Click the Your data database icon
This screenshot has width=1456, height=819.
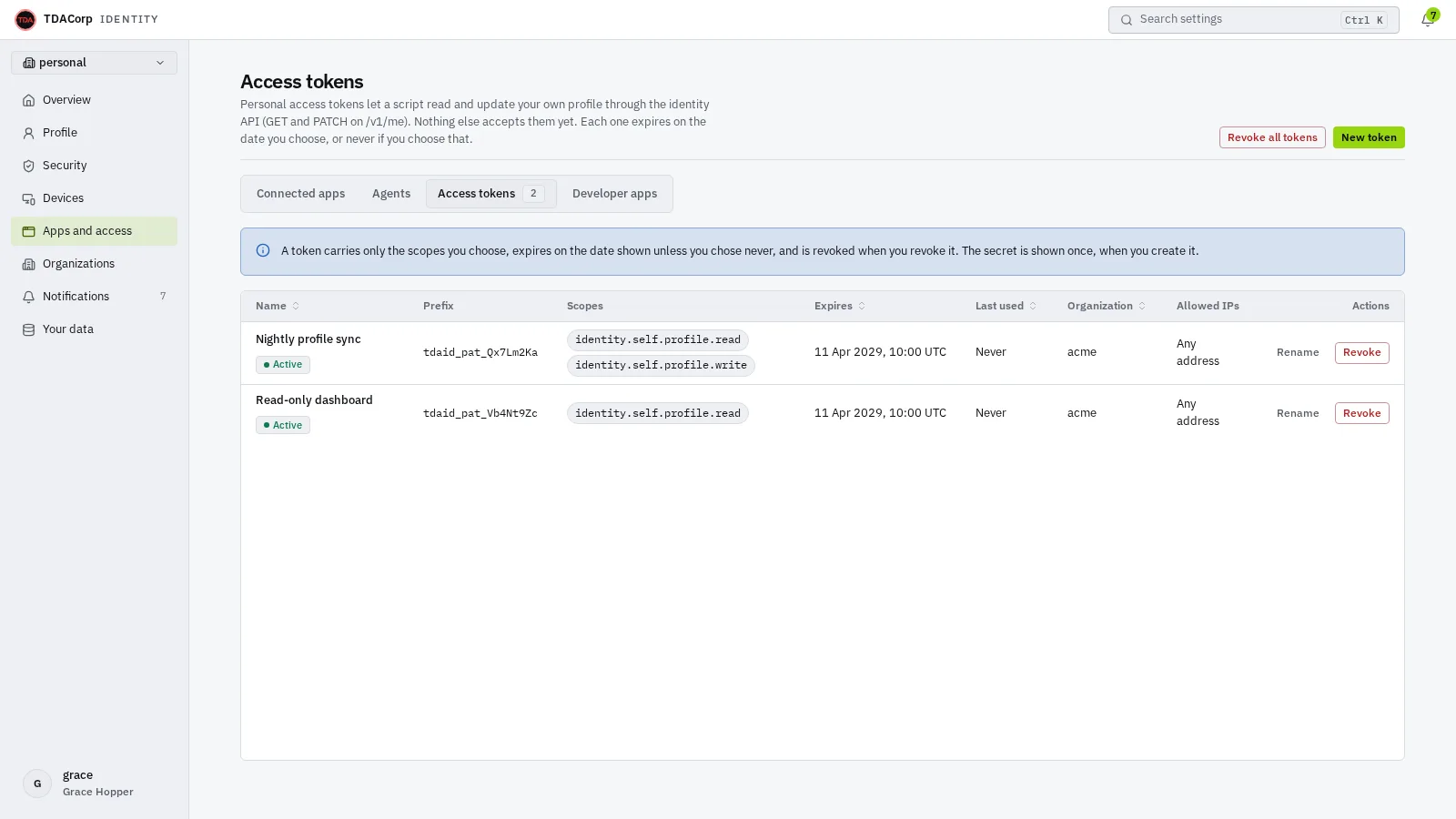pyautogui.click(x=29, y=329)
